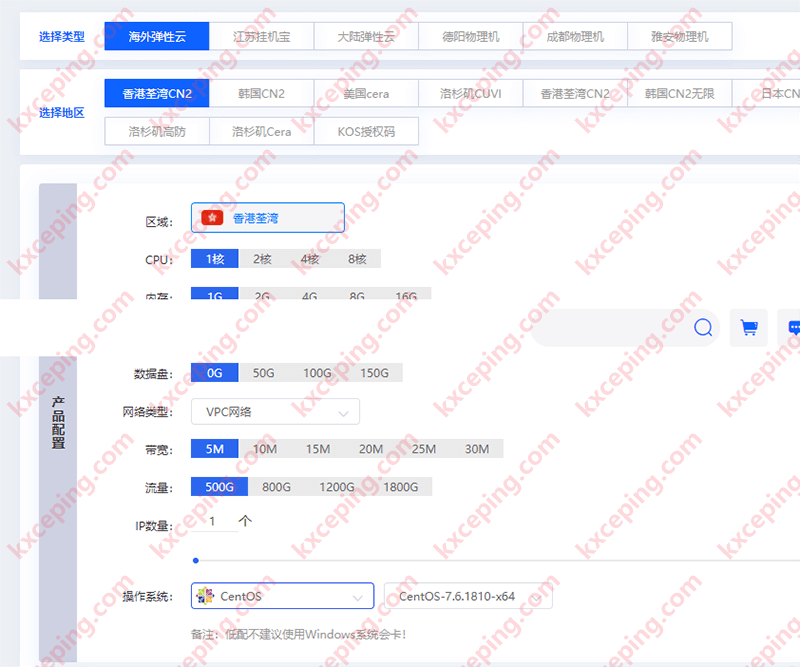Switch to the 江苏挂机宝 type tab
Viewport: 800px width, 667px height.
(260, 36)
